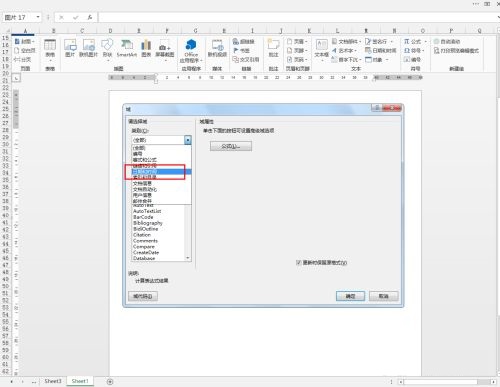
Task: Select column A header in Excel
Action: coord(25,31)
